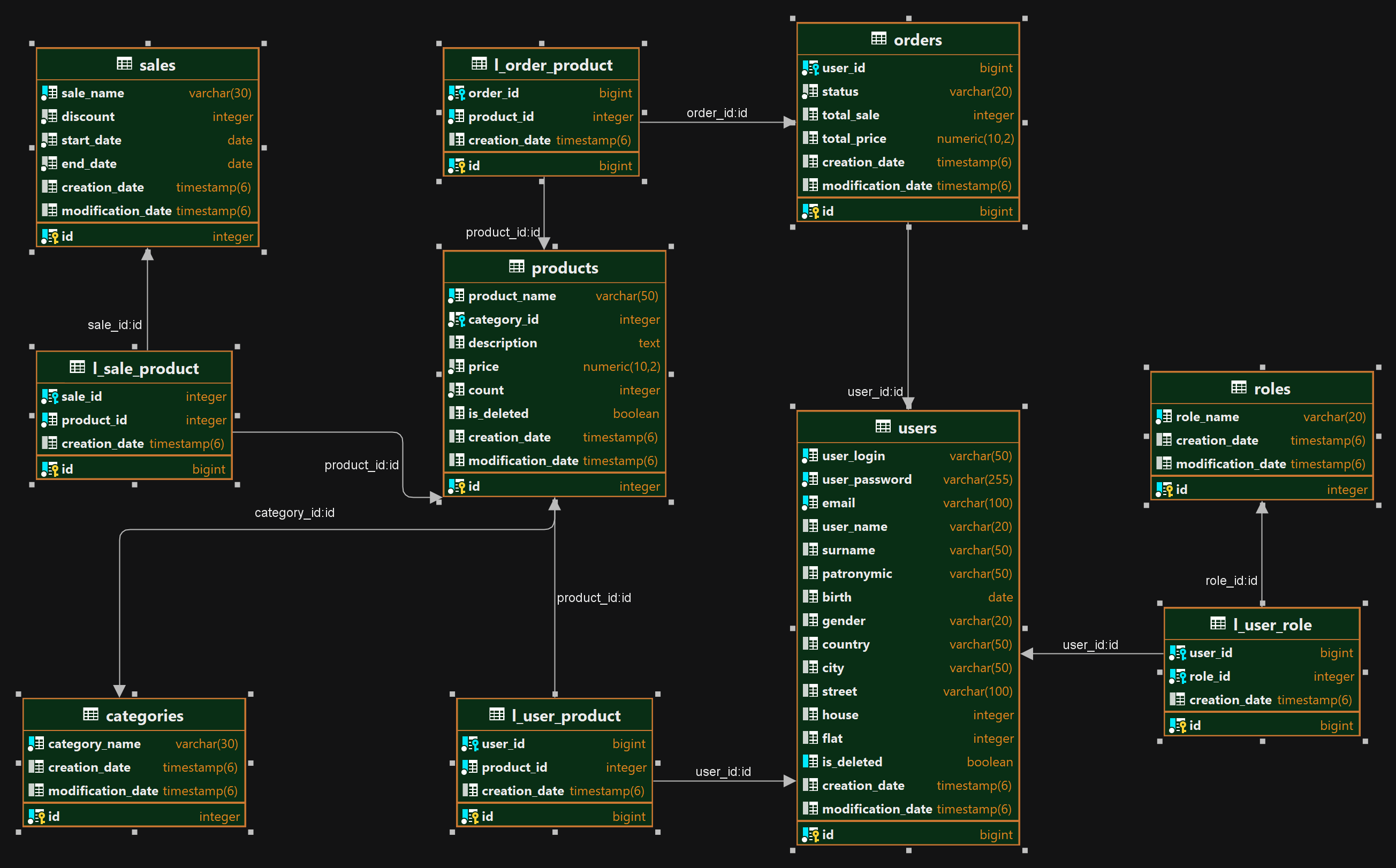
Task: Select the column icon beside role_name
Action: click(x=1164, y=417)
